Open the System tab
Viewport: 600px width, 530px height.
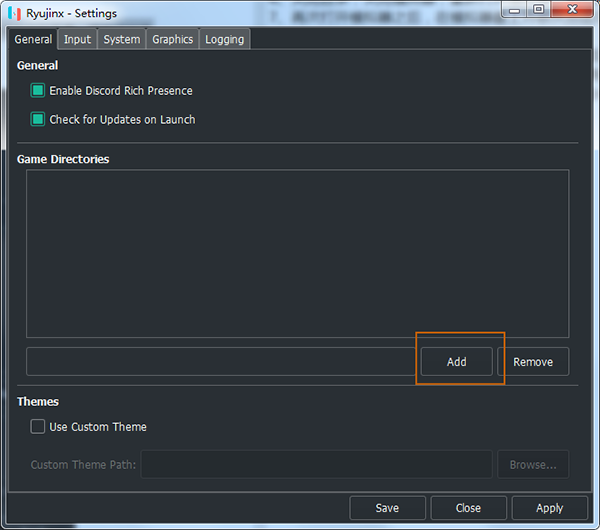click(x=122, y=39)
